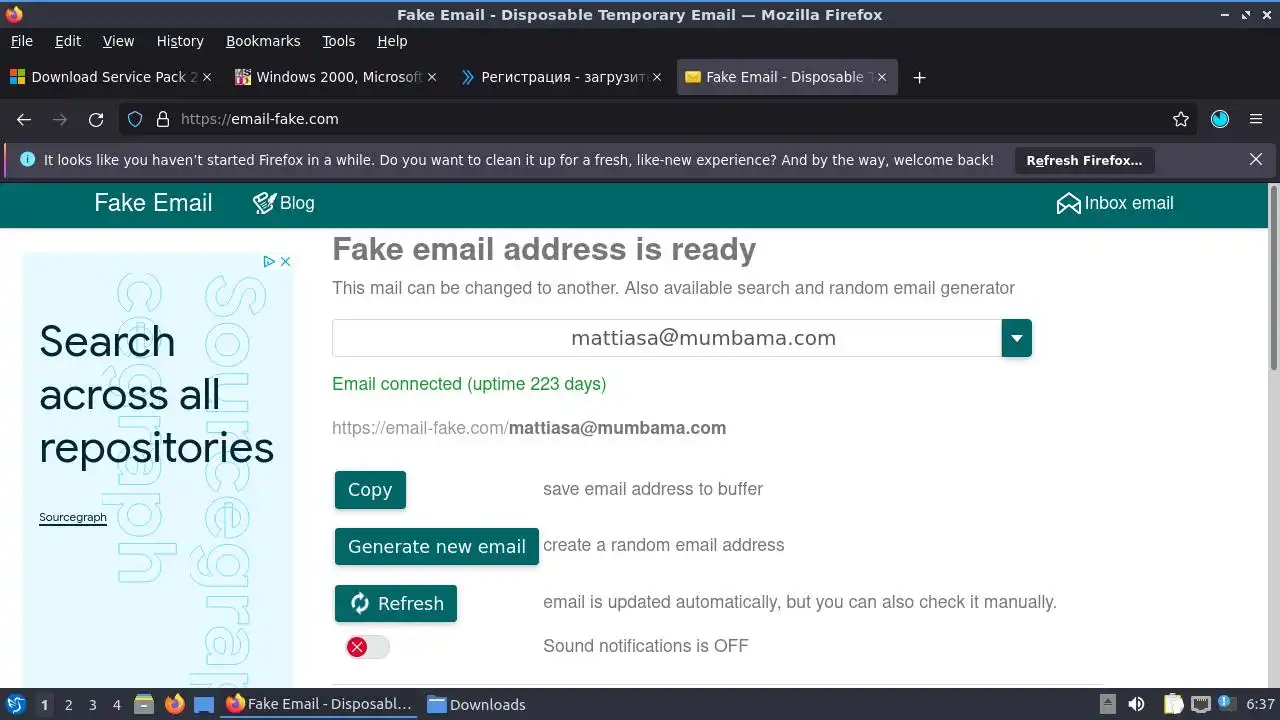
Task: Open the tracking protection shield icon
Action: click(x=135, y=119)
